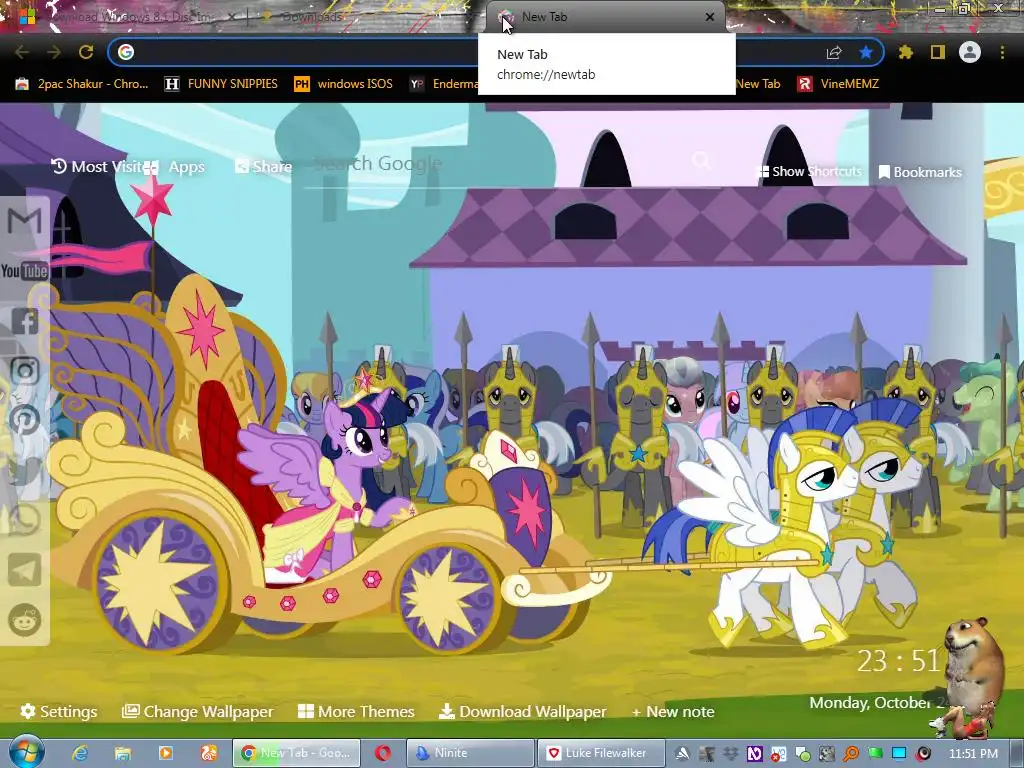Click the taskbar clock showing 11:51 PM
The height and width of the screenshot is (768, 1024).
[x=973, y=754]
